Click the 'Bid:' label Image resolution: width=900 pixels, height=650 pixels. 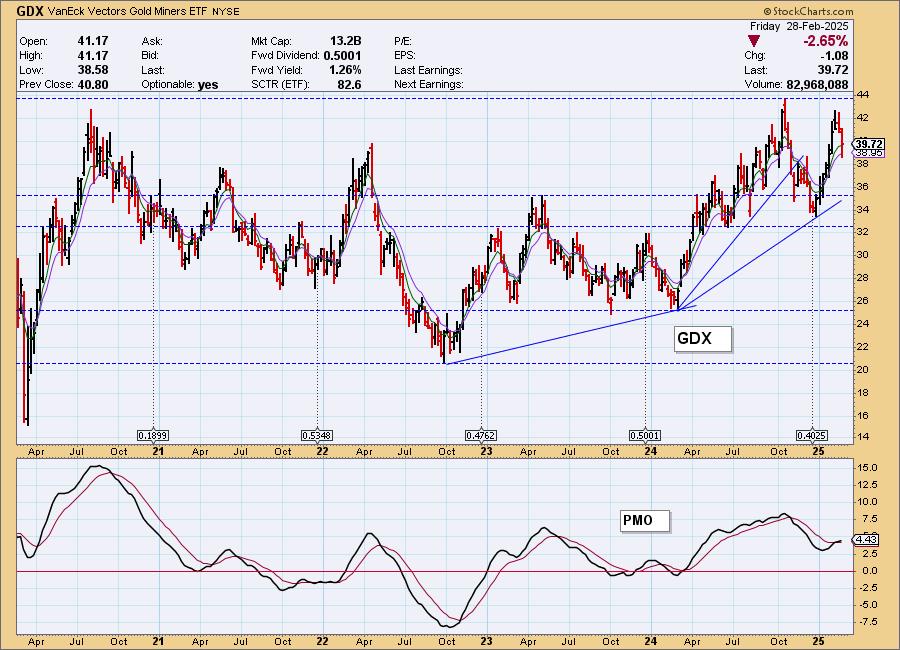(150, 56)
